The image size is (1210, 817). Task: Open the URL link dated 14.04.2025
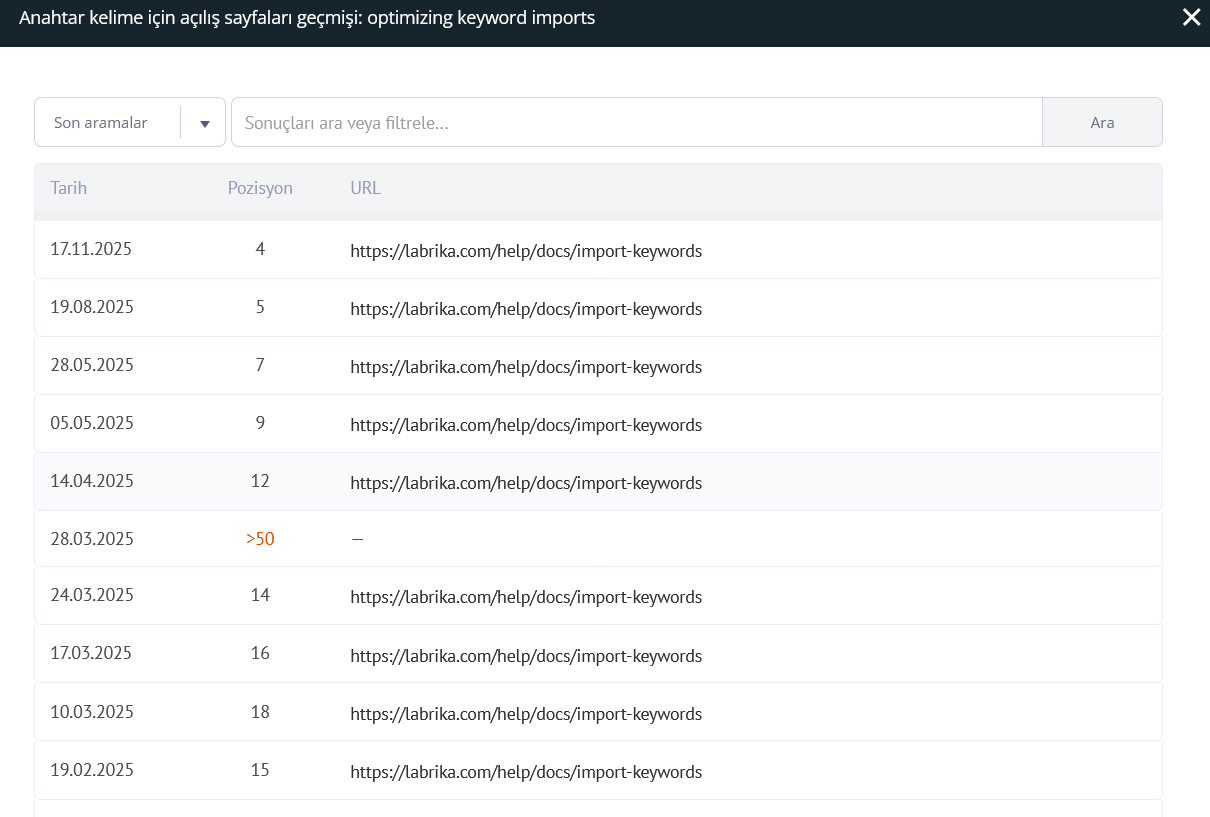(x=526, y=483)
